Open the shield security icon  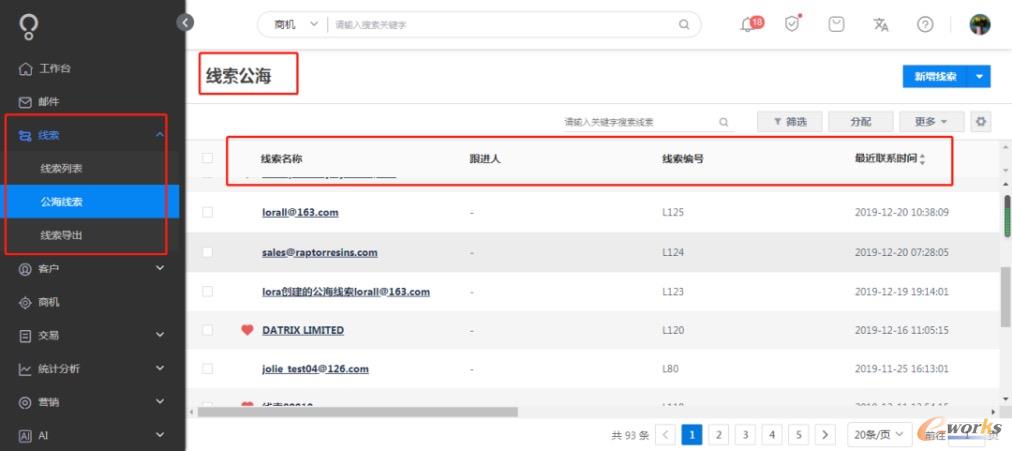pyautogui.click(x=792, y=24)
